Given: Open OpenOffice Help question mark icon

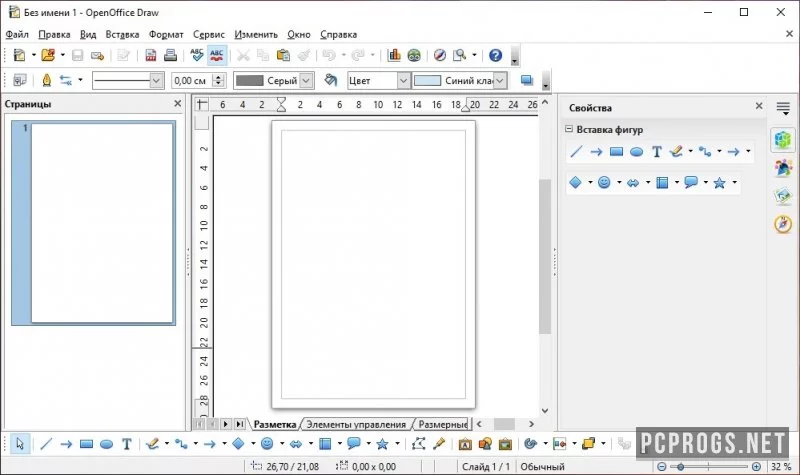Looking at the screenshot, I should (x=495, y=55).
